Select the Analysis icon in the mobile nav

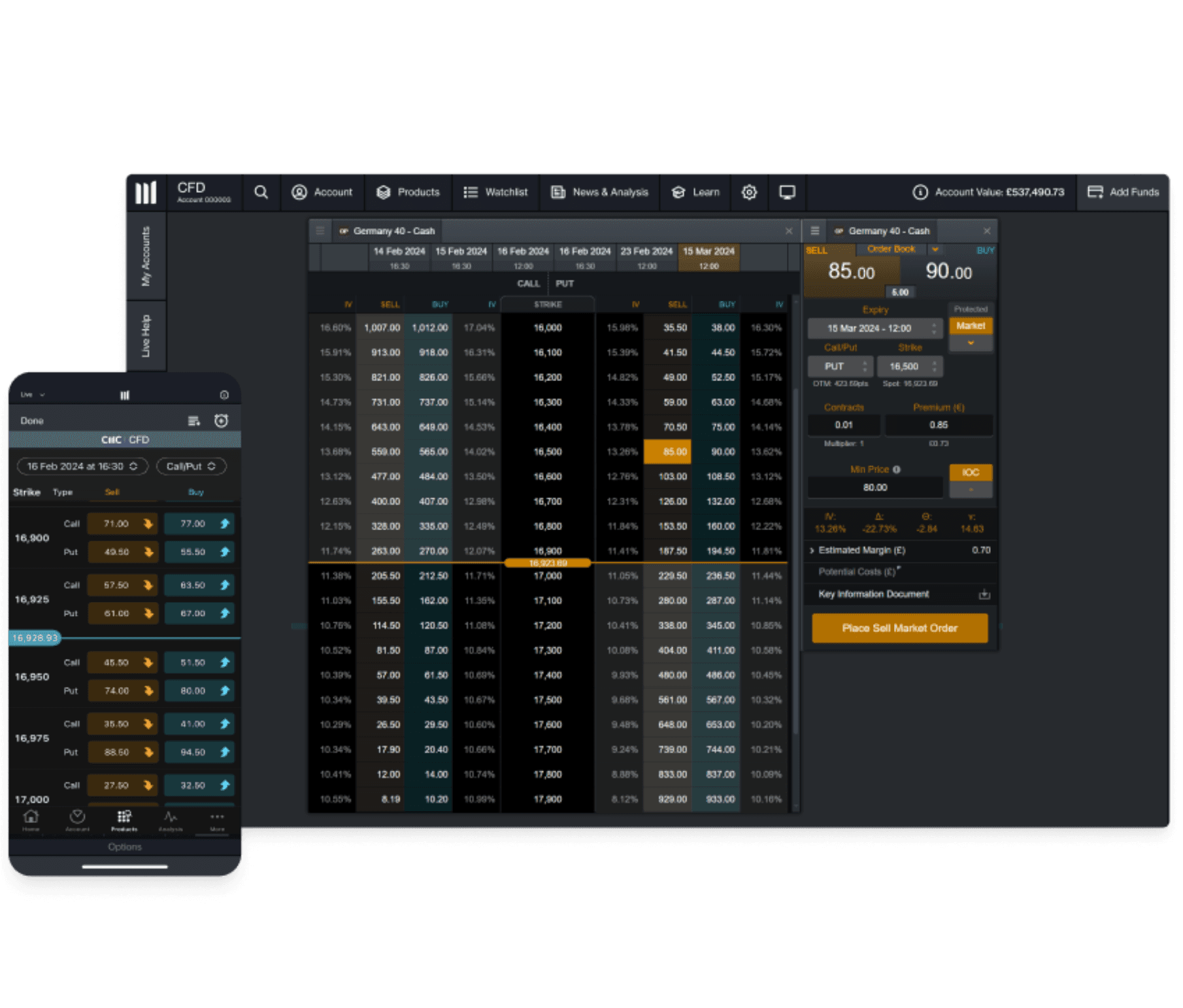171,816
